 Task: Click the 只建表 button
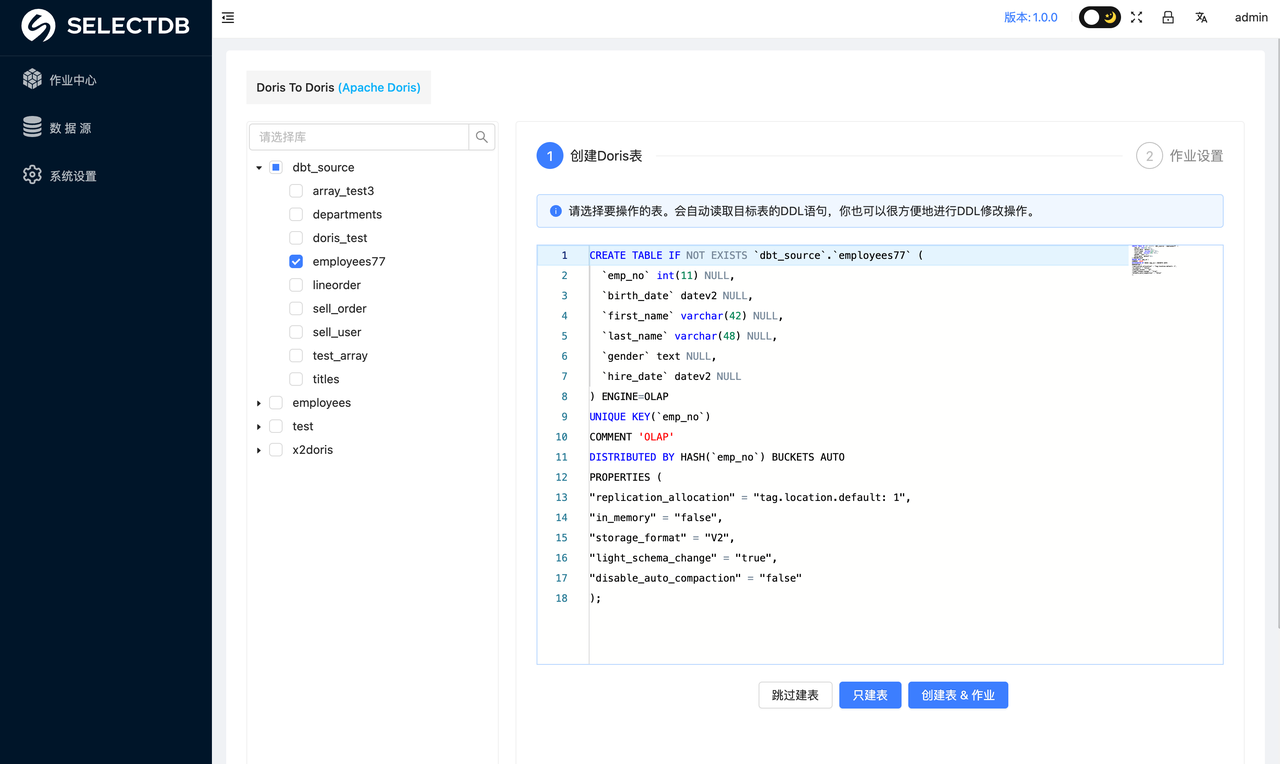point(870,695)
